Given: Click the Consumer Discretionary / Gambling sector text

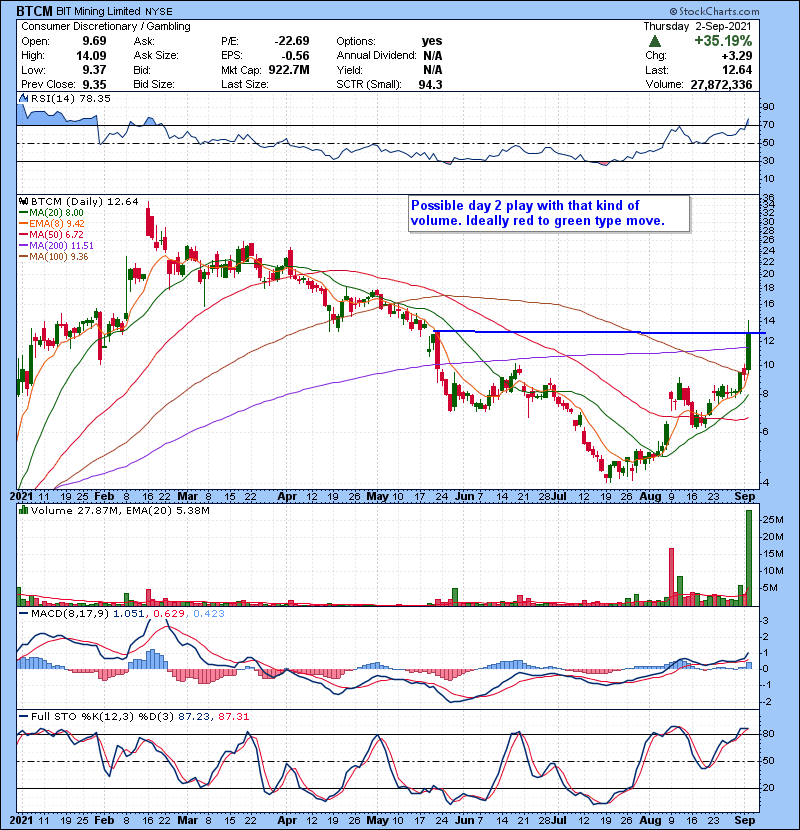Looking at the screenshot, I should [x=106, y=26].
